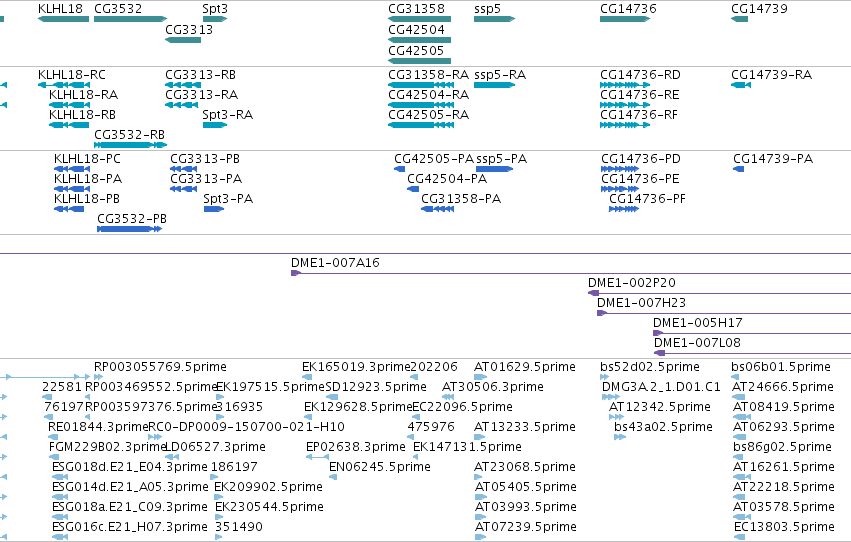The height and width of the screenshot is (542, 851).
Task: Click the SD12923.5prime EST
Action: 332,397
